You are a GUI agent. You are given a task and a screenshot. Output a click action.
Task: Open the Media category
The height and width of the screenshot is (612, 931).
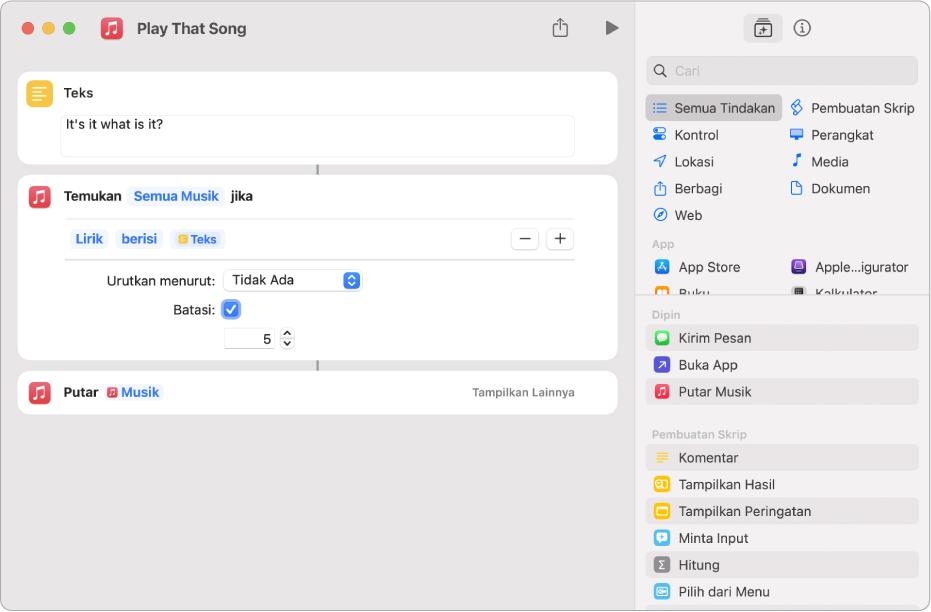coord(819,161)
